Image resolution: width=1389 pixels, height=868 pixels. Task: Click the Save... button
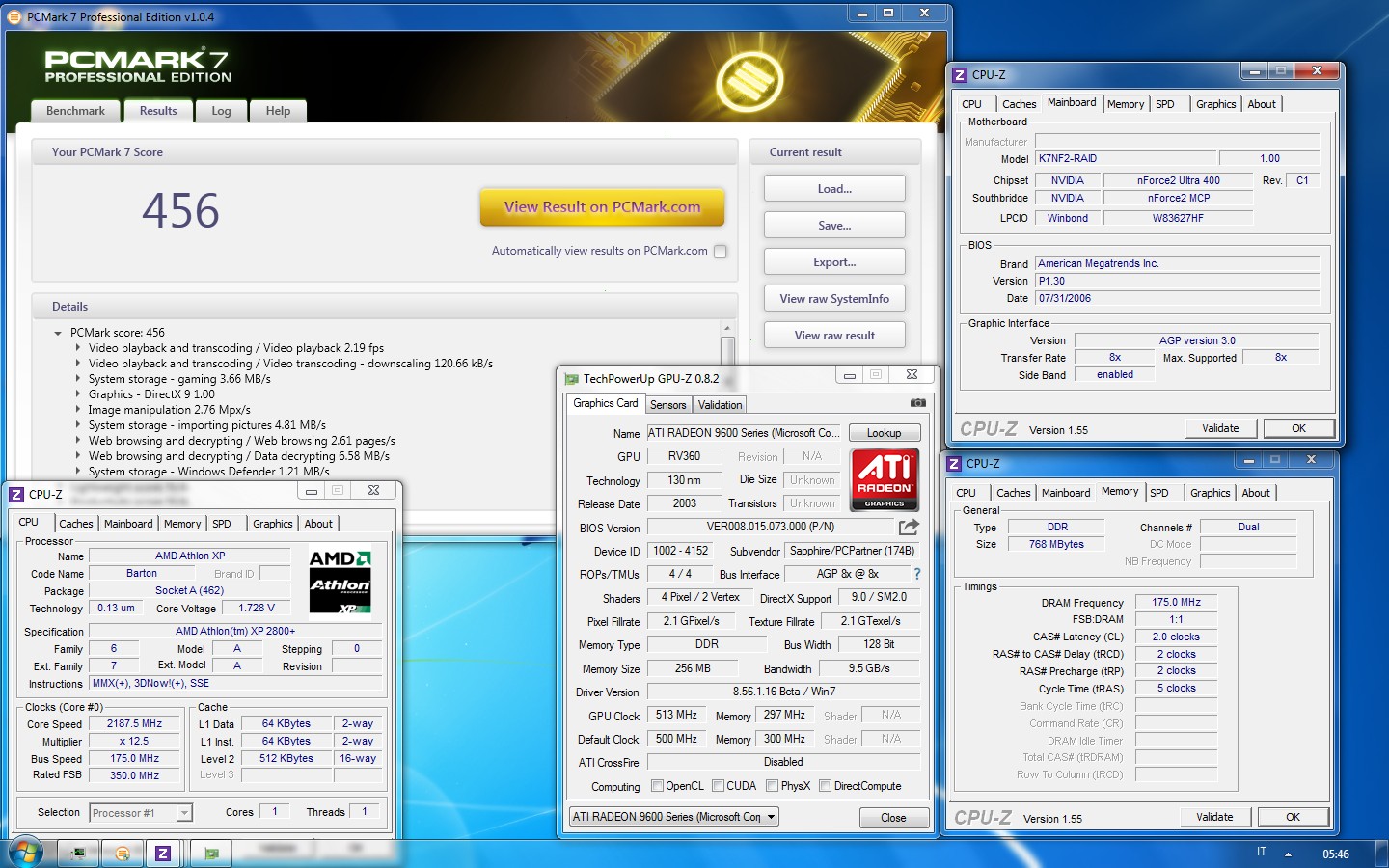(834, 225)
